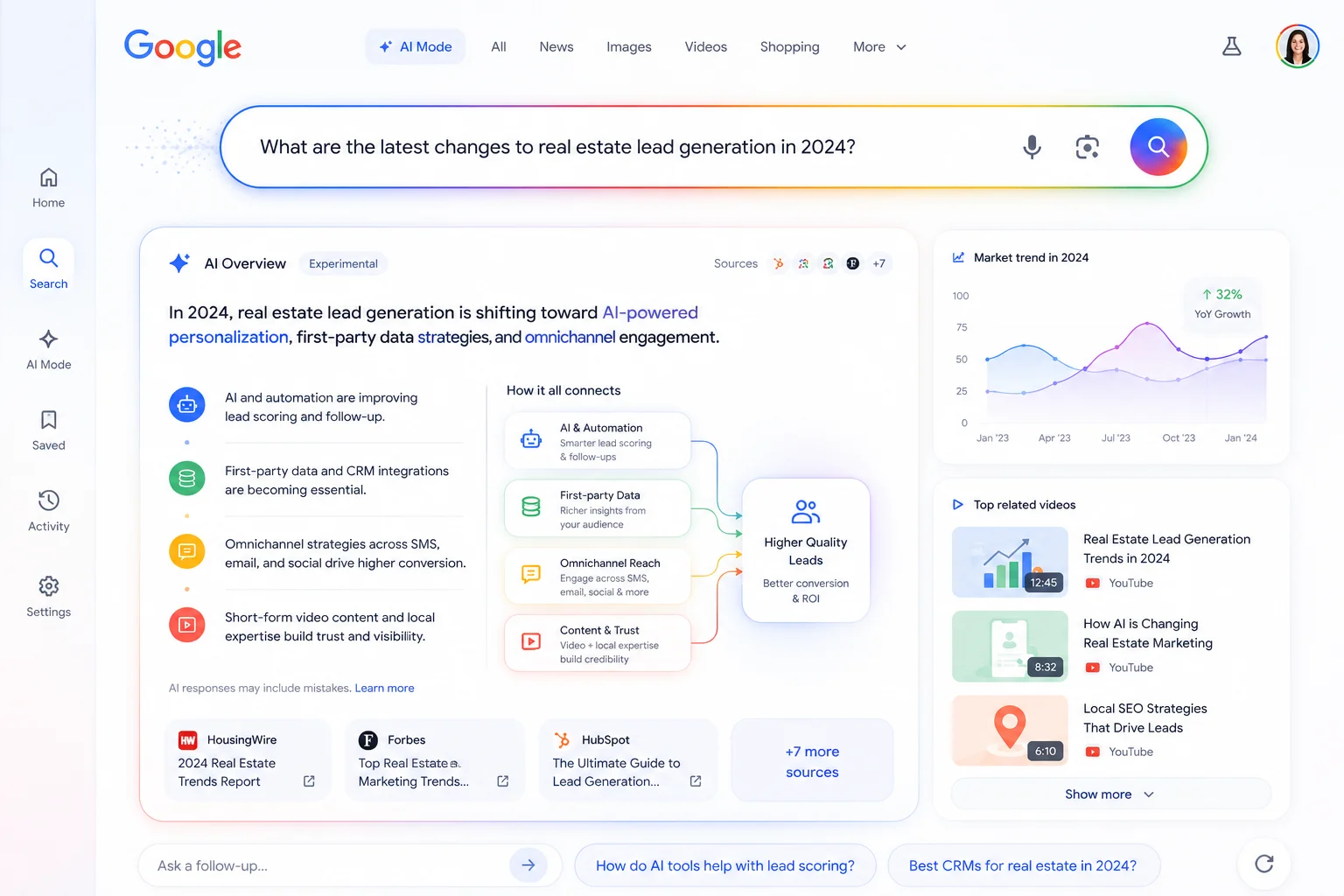Open external link icon on Forbes card

[x=503, y=781]
